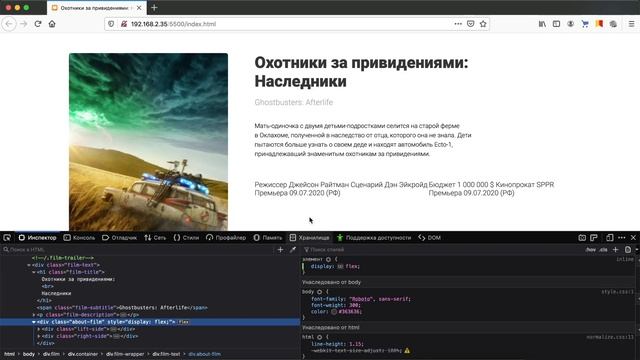This screenshot has height=360, width=640.
Task: Pick a color with the eyedropper icon
Action: (293, 249)
